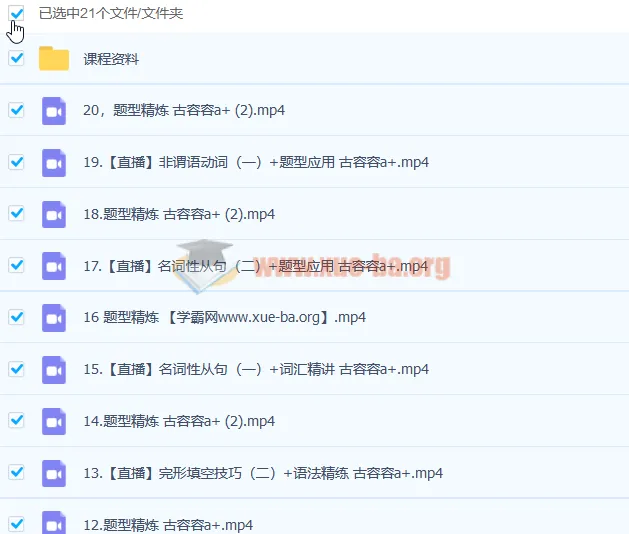Click video icon for 12.题型精炼 file
Image resolution: width=629 pixels, height=534 pixels.
54,523
